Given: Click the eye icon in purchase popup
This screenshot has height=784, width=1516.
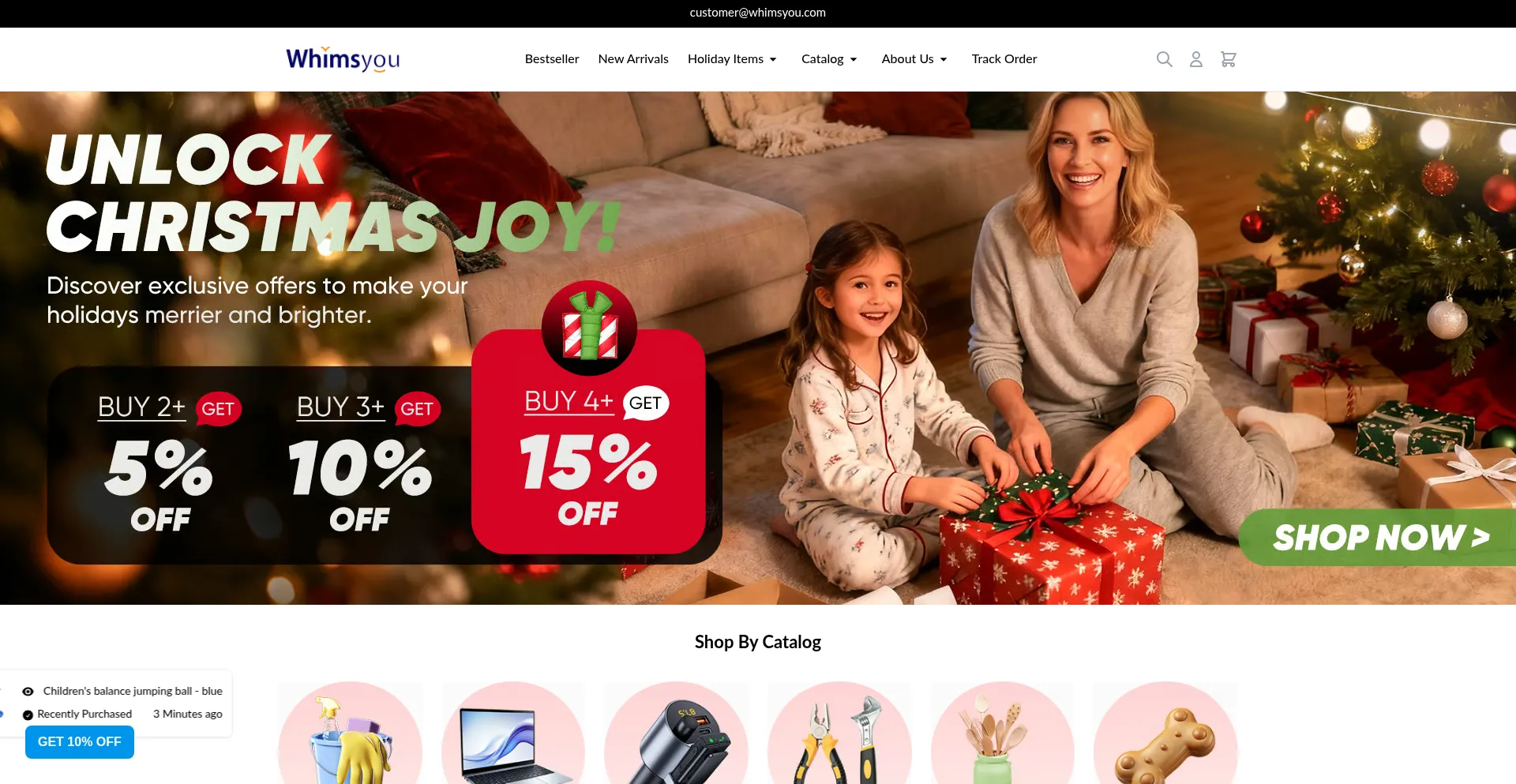Looking at the screenshot, I should pyautogui.click(x=28, y=692).
